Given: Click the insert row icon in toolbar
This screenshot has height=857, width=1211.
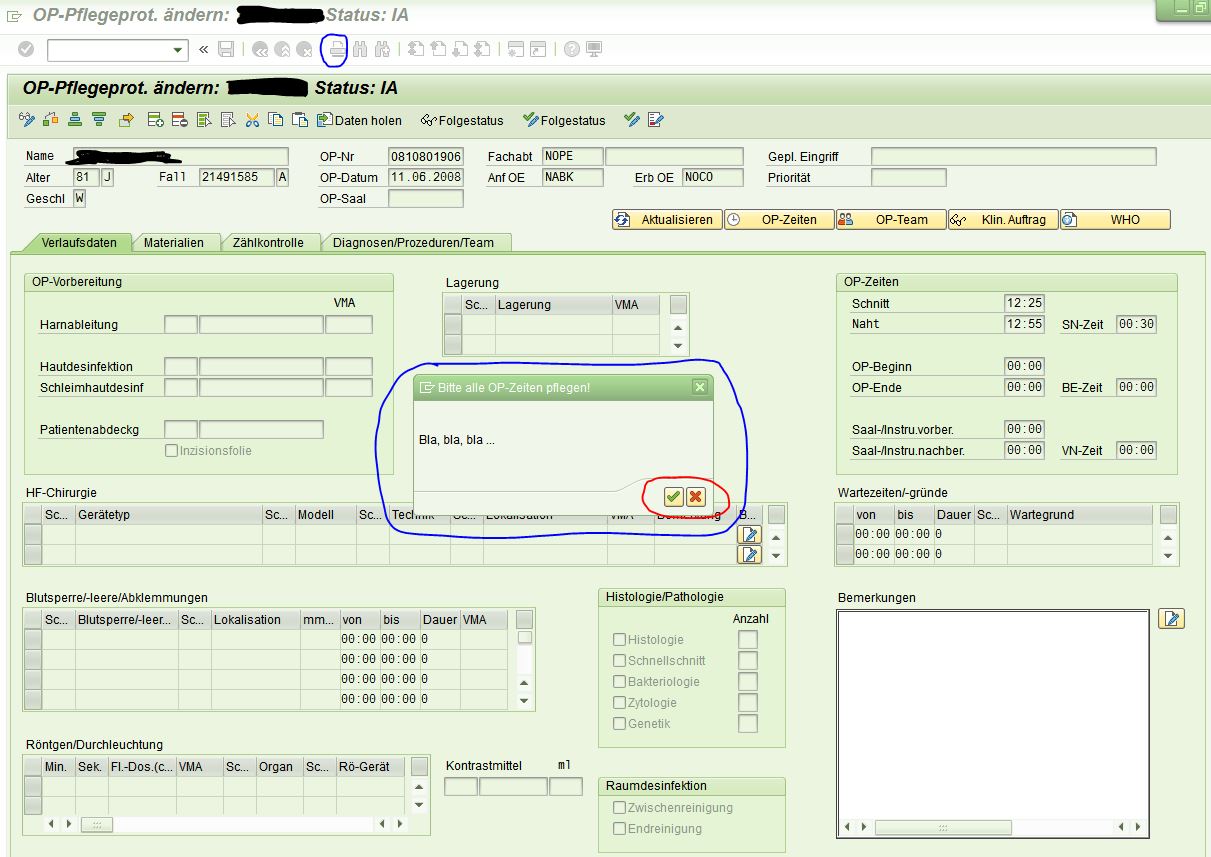Looking at the screenshot, I should click(x=155, y=120).
